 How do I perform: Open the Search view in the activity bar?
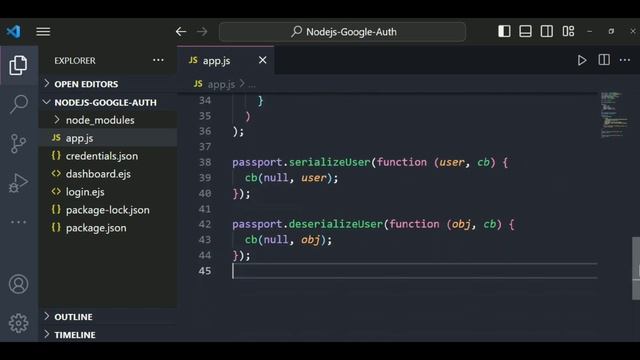coord(18,104)
